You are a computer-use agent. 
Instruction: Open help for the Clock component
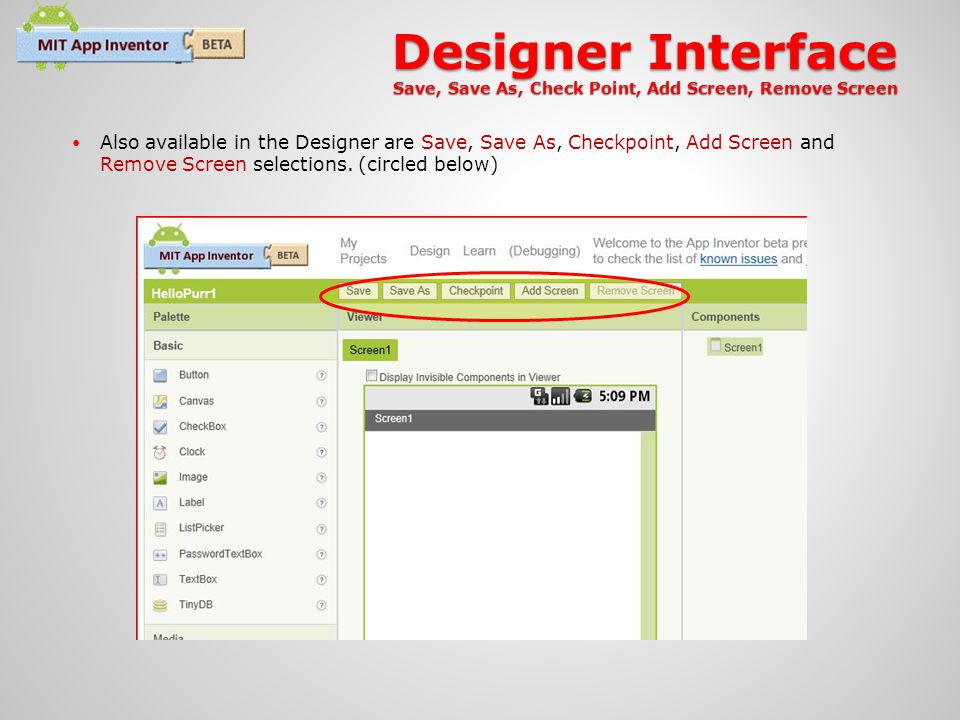click(321, 452)
